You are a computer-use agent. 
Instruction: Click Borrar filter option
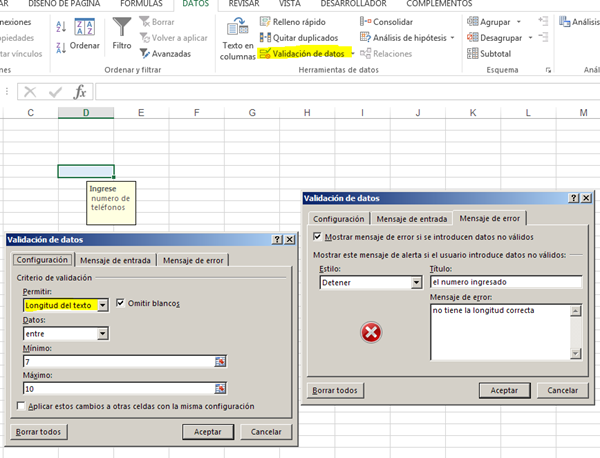[x=157, y=22]
